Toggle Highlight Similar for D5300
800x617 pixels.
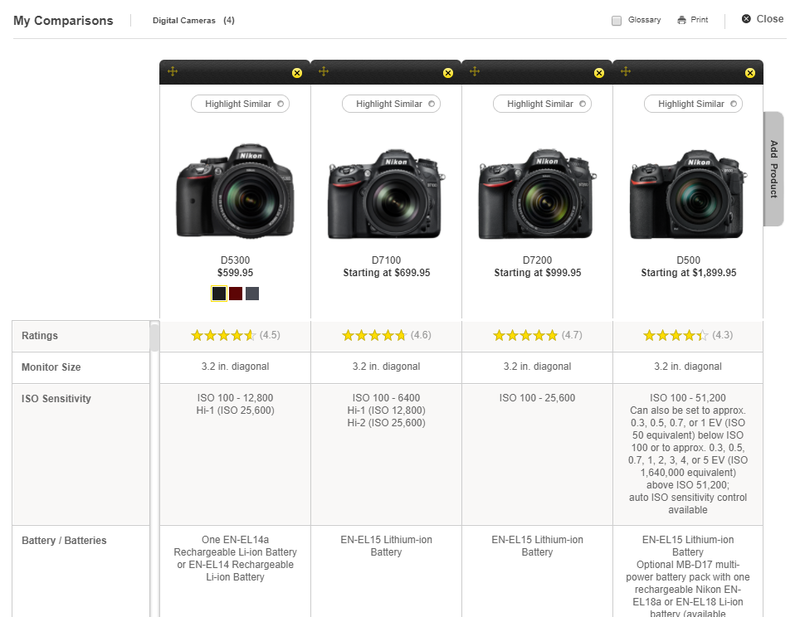coord(240,104)
